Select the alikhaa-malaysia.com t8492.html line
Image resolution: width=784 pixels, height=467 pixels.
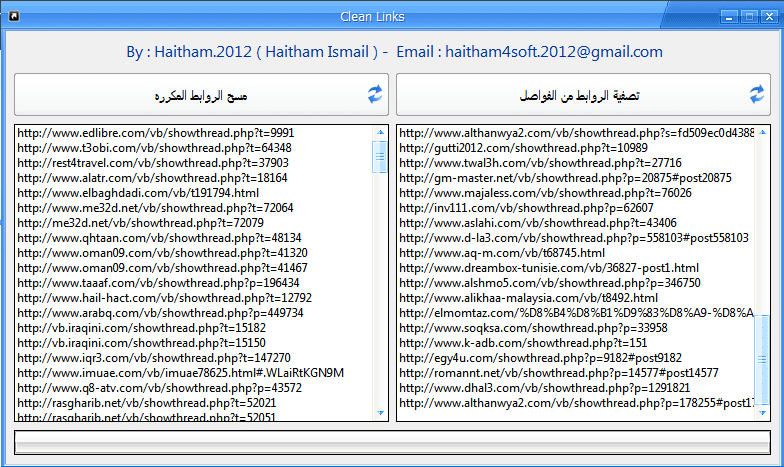pos(528,298)
